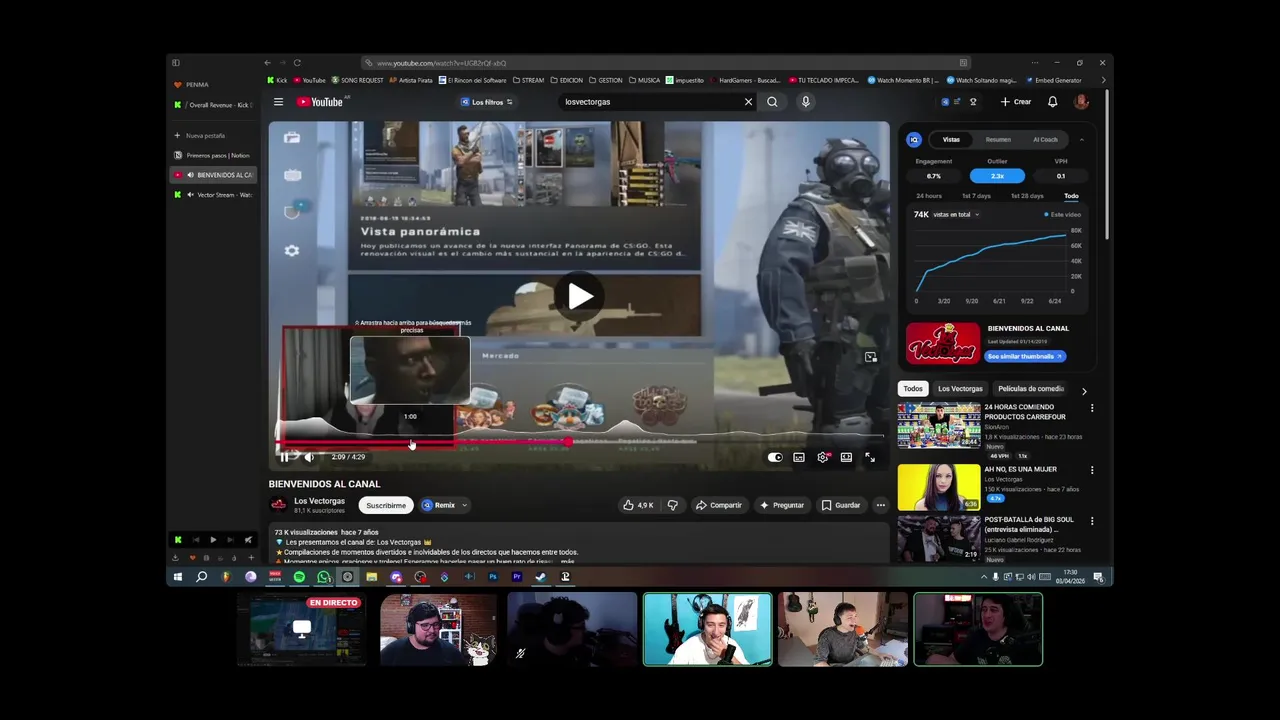The height and width of the screenshot is (720, 1280).
Task: Select the Películas de comedia chip
Action: click(x=1031, y=389)
